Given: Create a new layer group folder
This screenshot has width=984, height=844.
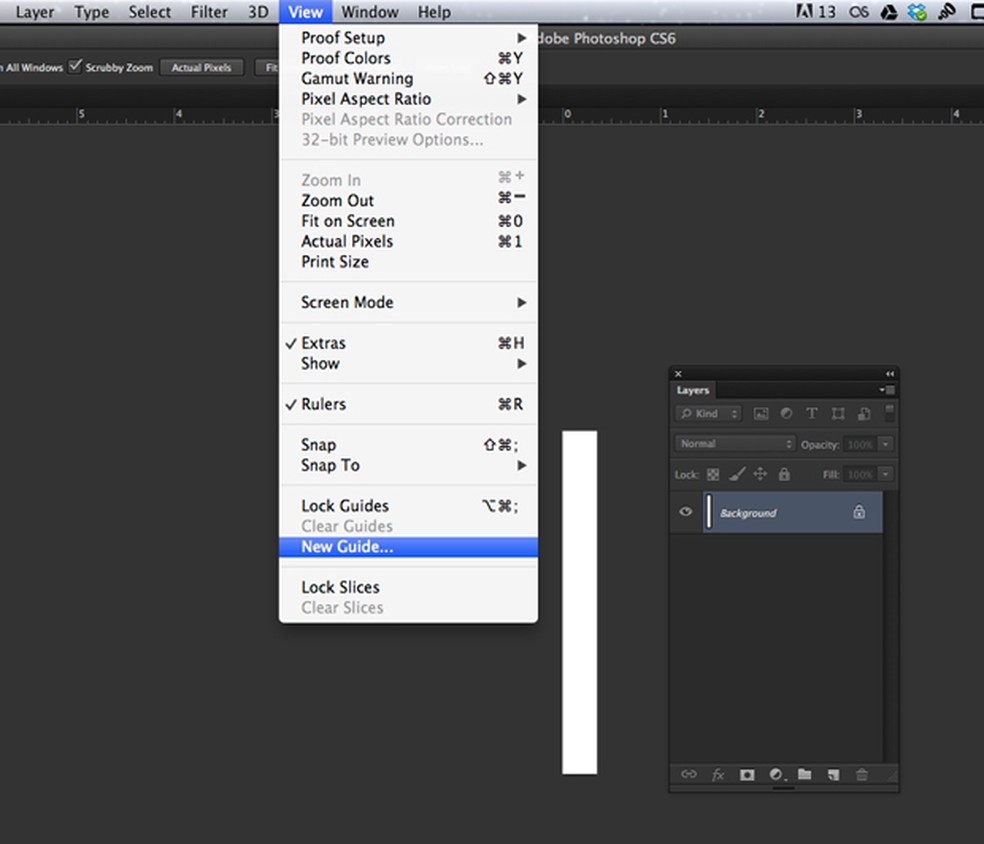Looking at the screenshot, I should [x=804, y=775].
